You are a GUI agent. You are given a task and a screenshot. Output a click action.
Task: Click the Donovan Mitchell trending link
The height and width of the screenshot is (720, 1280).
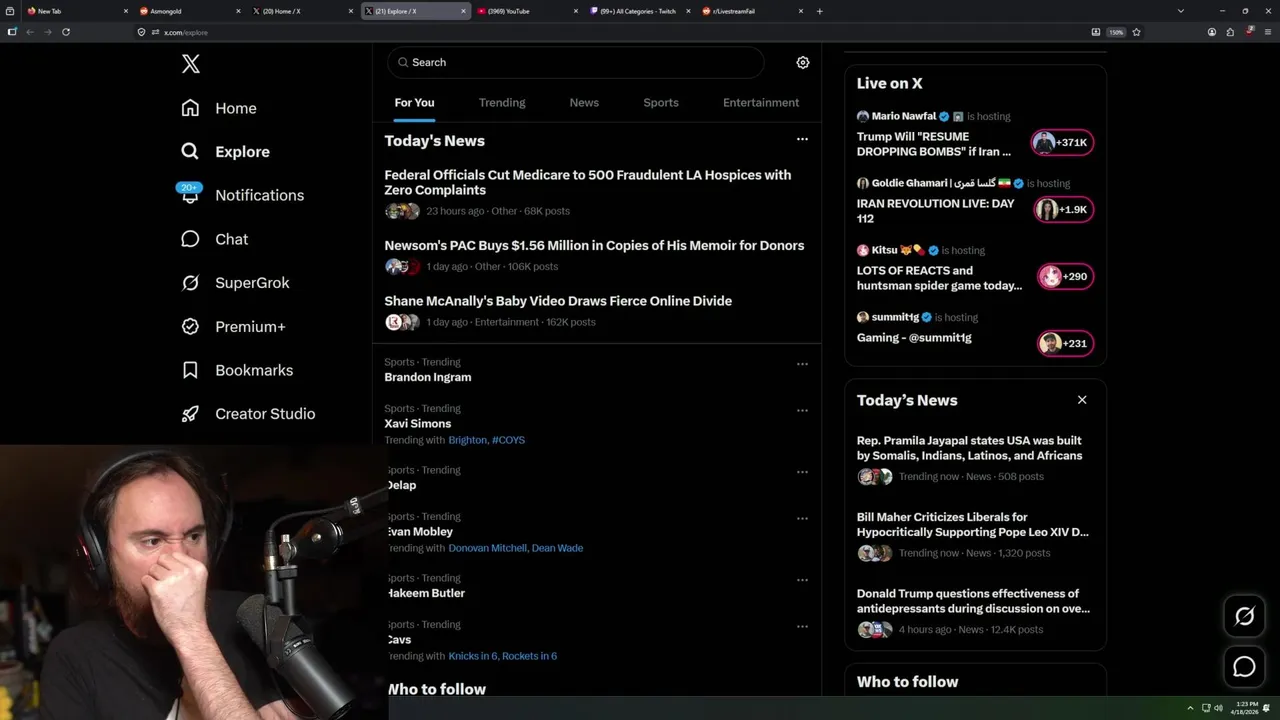487,548
